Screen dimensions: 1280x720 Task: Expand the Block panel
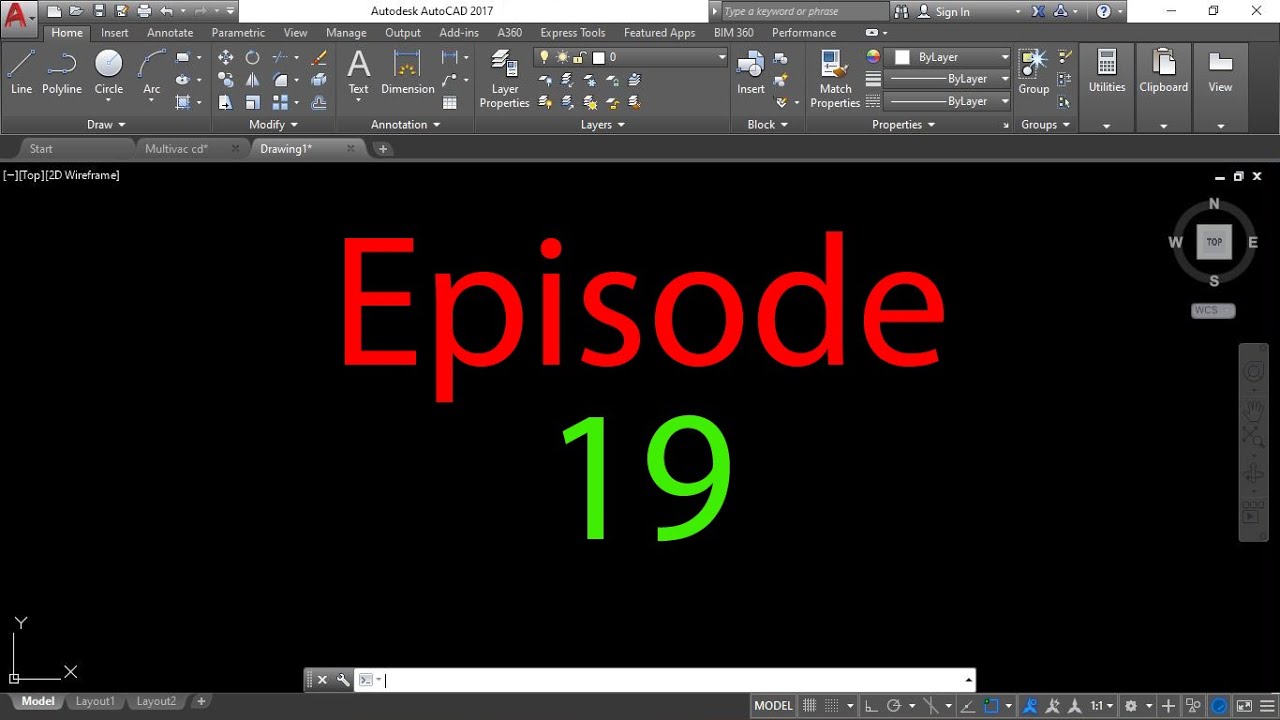point(767,125)
